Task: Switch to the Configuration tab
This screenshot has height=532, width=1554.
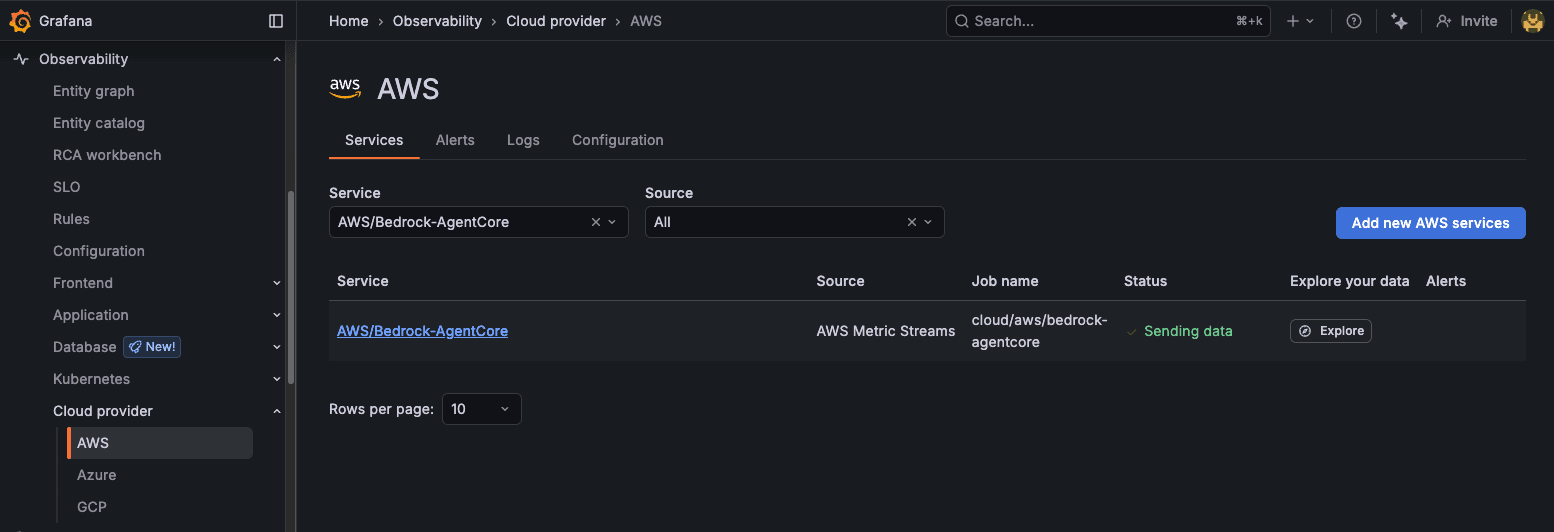Action: click(x=617, y=140)
